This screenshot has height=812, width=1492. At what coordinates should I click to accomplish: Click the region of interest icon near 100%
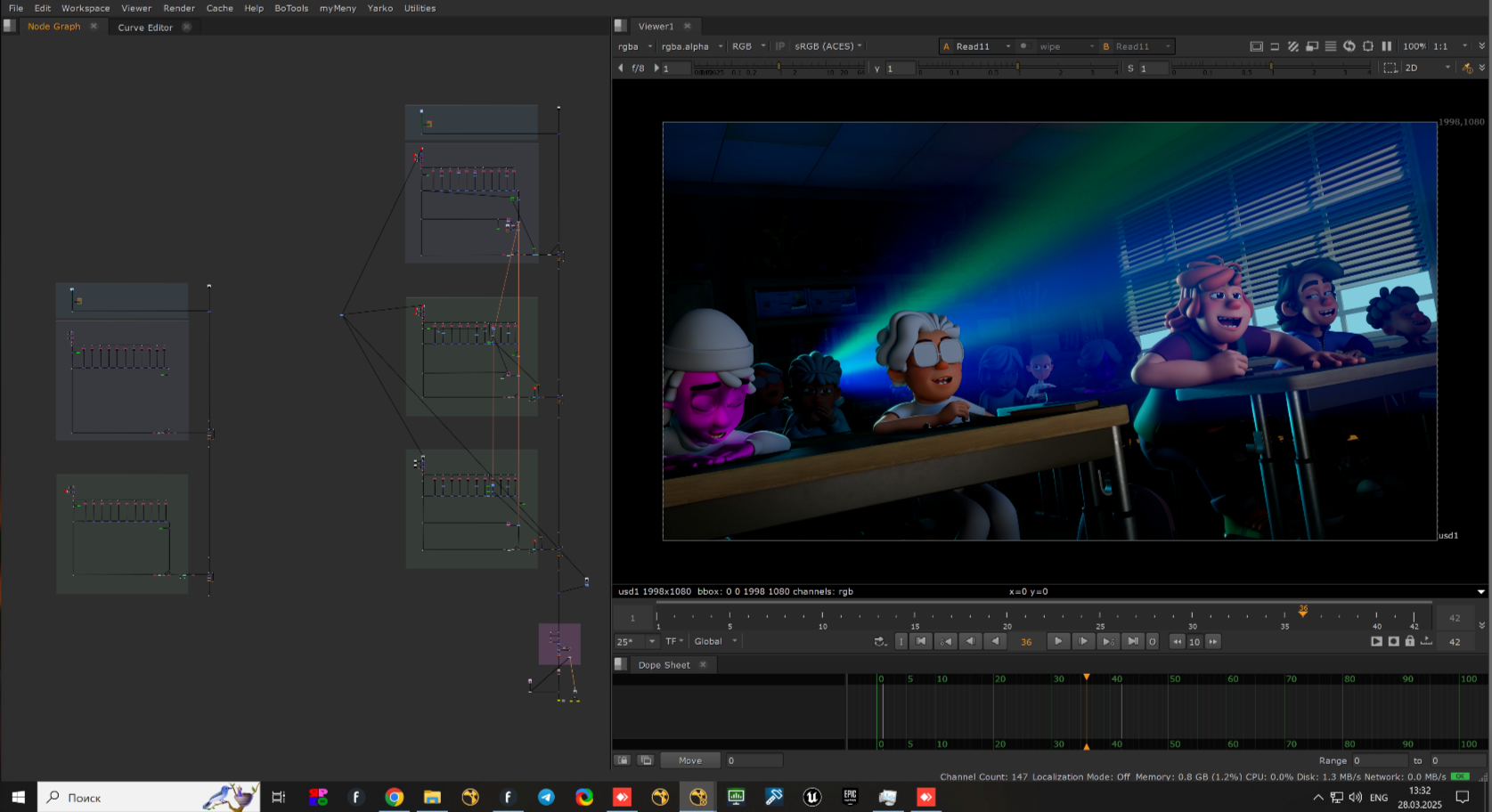(1368, 46)
